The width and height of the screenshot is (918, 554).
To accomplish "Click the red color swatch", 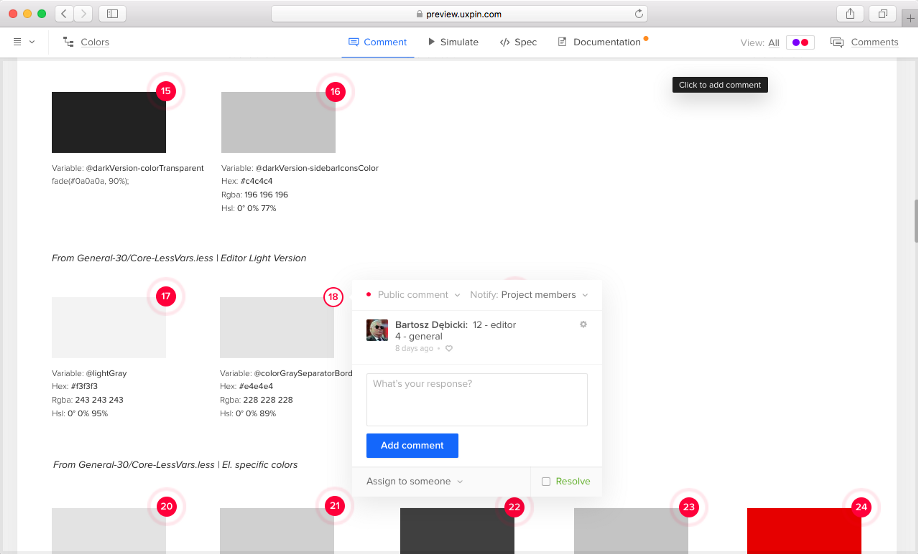I will pos(803,530).
